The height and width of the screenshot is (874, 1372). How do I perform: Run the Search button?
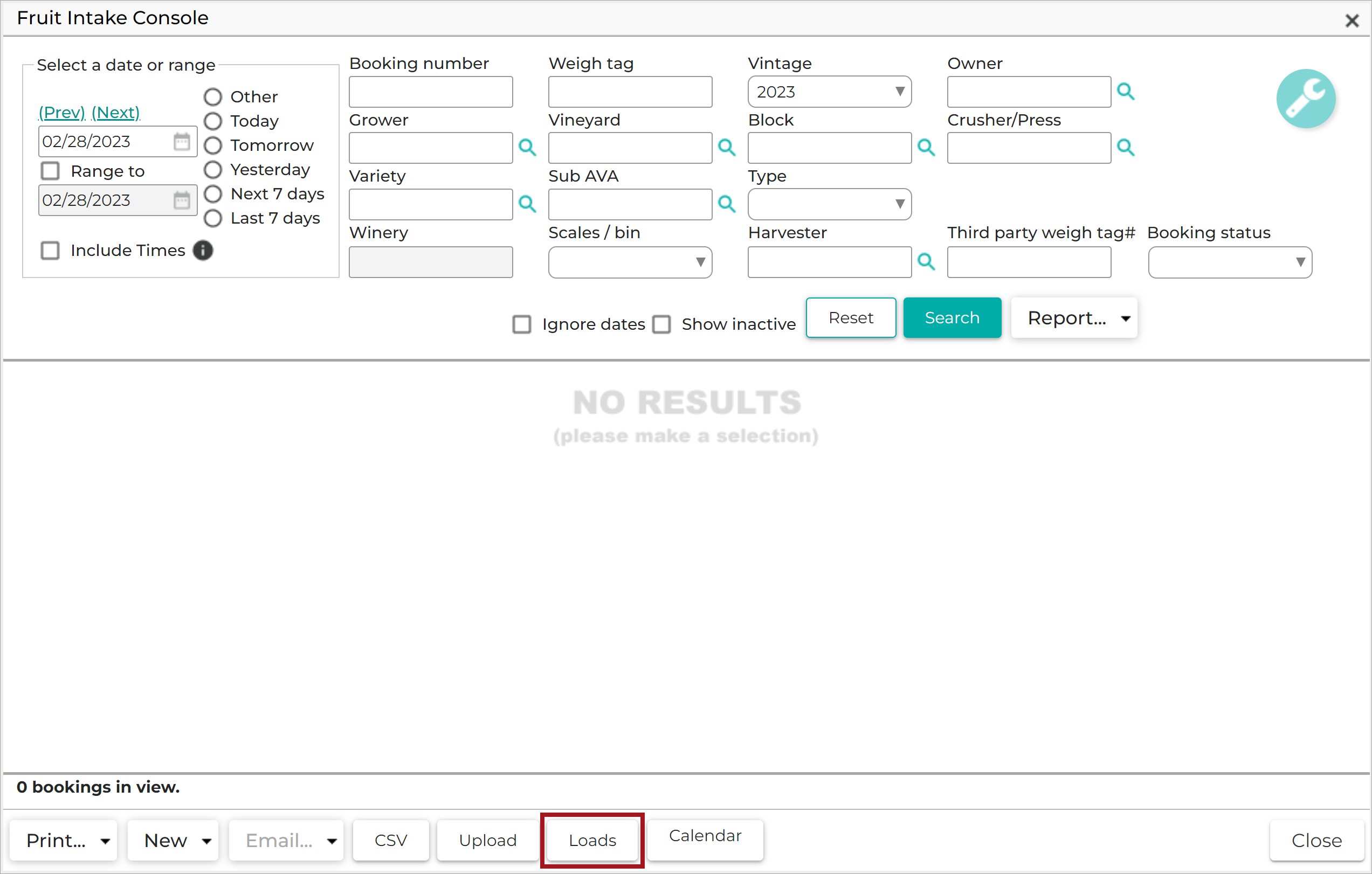pyautogui.click(x=952, y=318)
